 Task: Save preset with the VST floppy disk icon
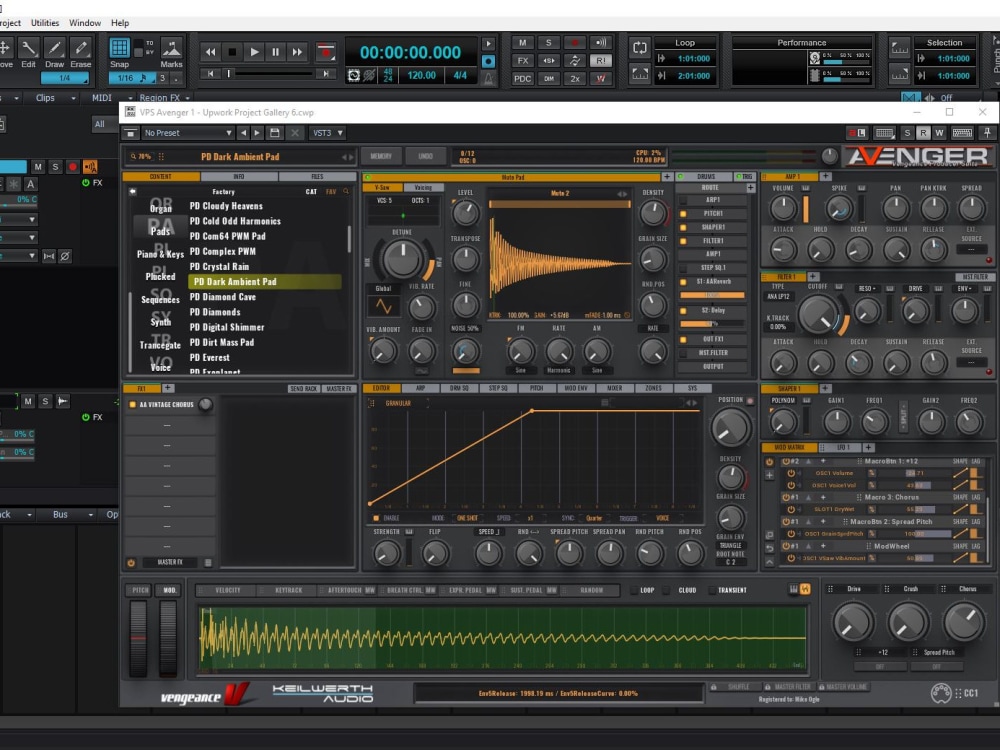275,133
